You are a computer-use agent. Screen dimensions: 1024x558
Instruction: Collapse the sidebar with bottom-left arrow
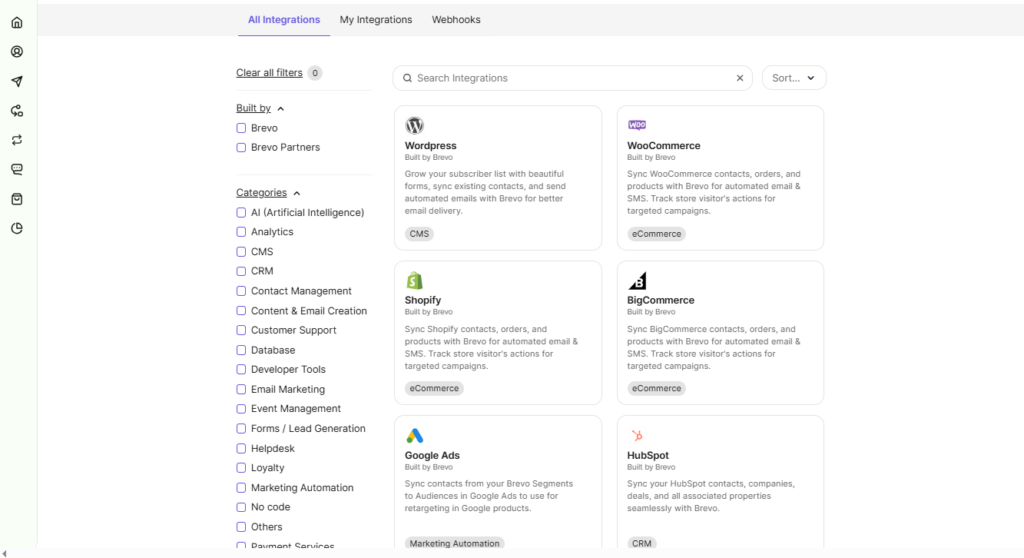[5, 553]
